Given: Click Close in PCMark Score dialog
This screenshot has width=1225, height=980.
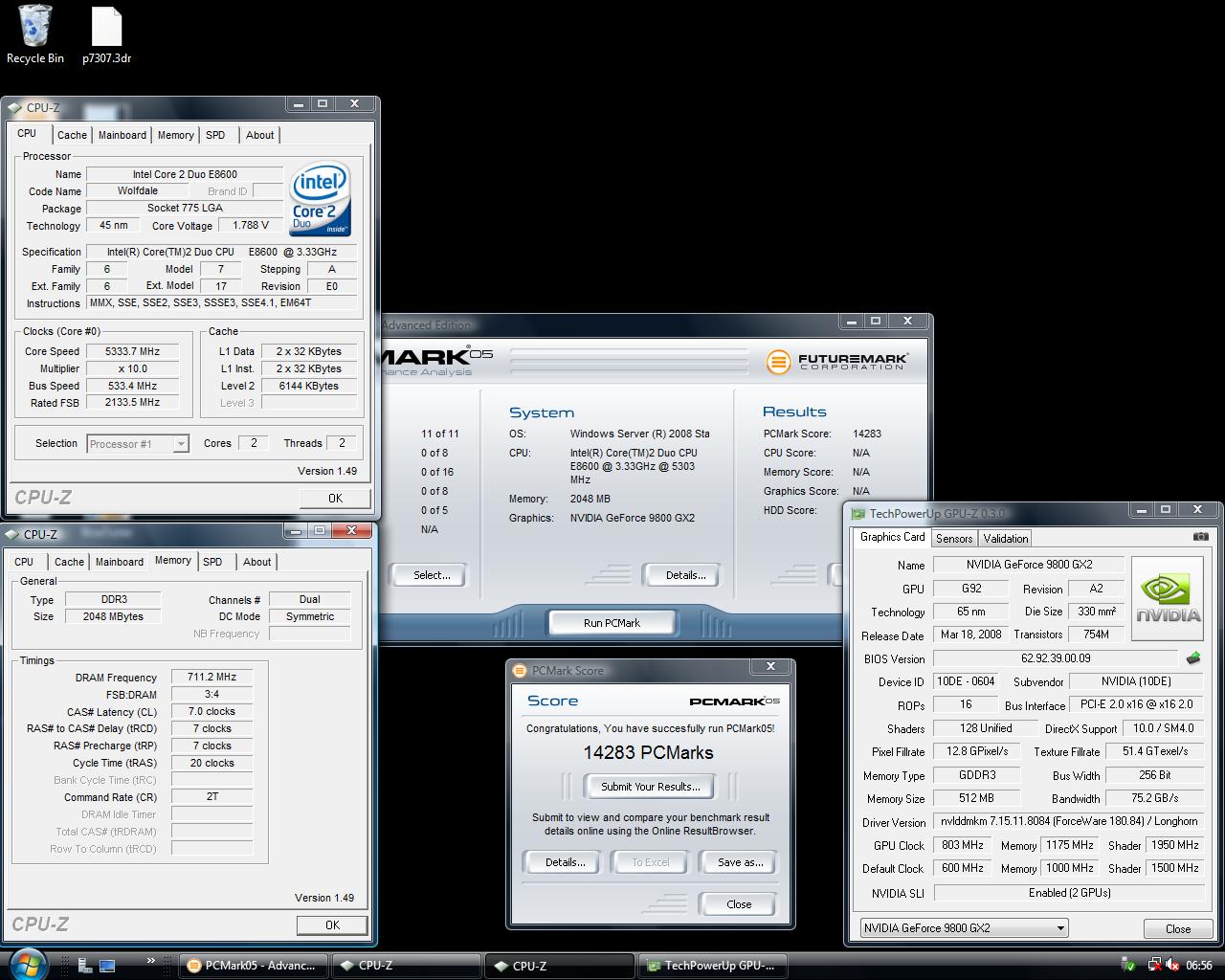Looking at the screenshot, I should click(x=739, y=904).
